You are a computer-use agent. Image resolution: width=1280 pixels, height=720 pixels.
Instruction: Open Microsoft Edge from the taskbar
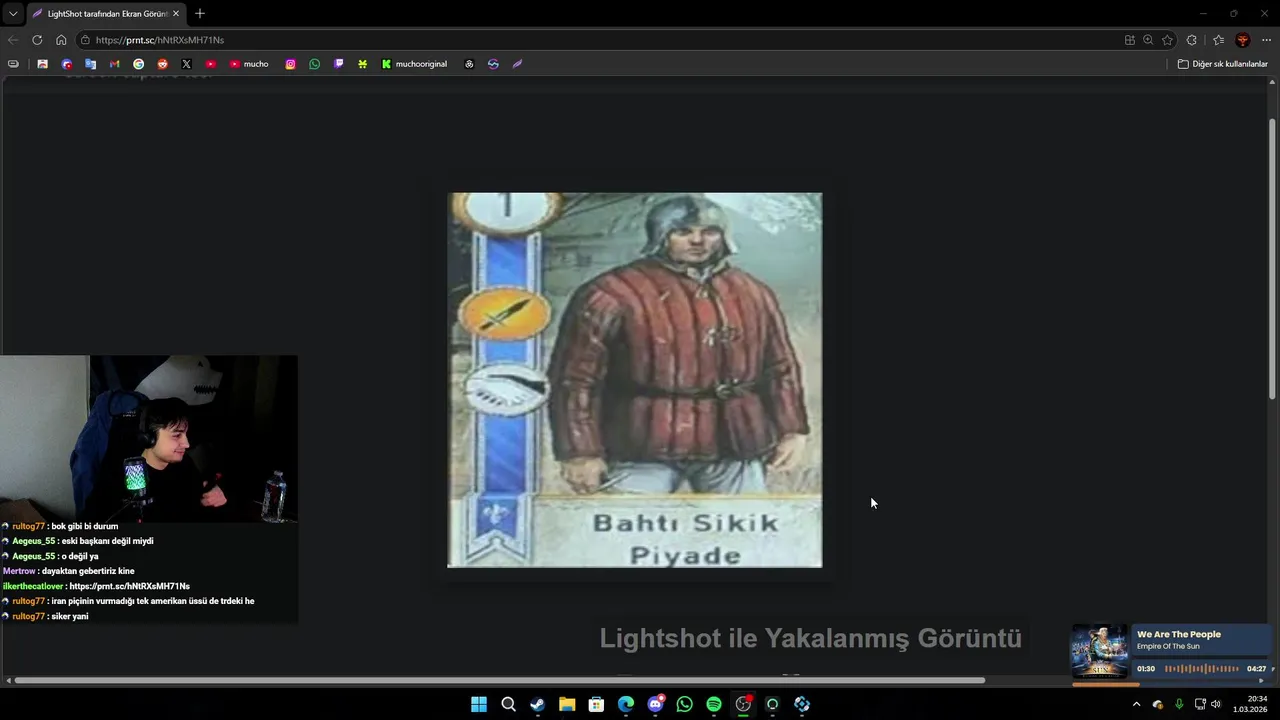click(626, 704)
